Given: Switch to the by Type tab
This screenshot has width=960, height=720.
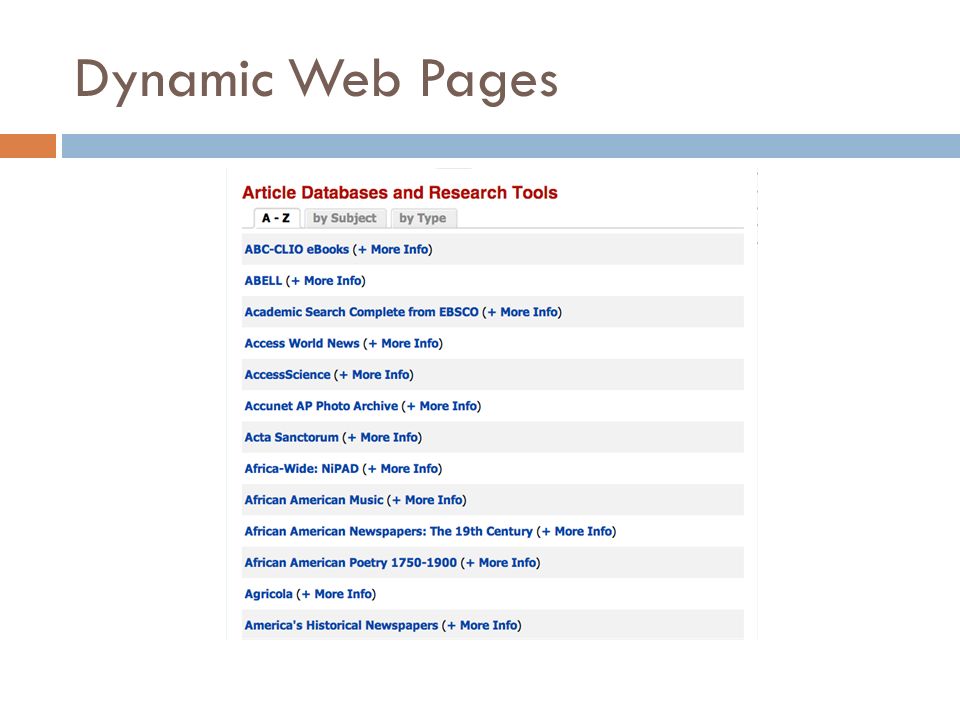Looking at the screenshot, I should 423,218.
